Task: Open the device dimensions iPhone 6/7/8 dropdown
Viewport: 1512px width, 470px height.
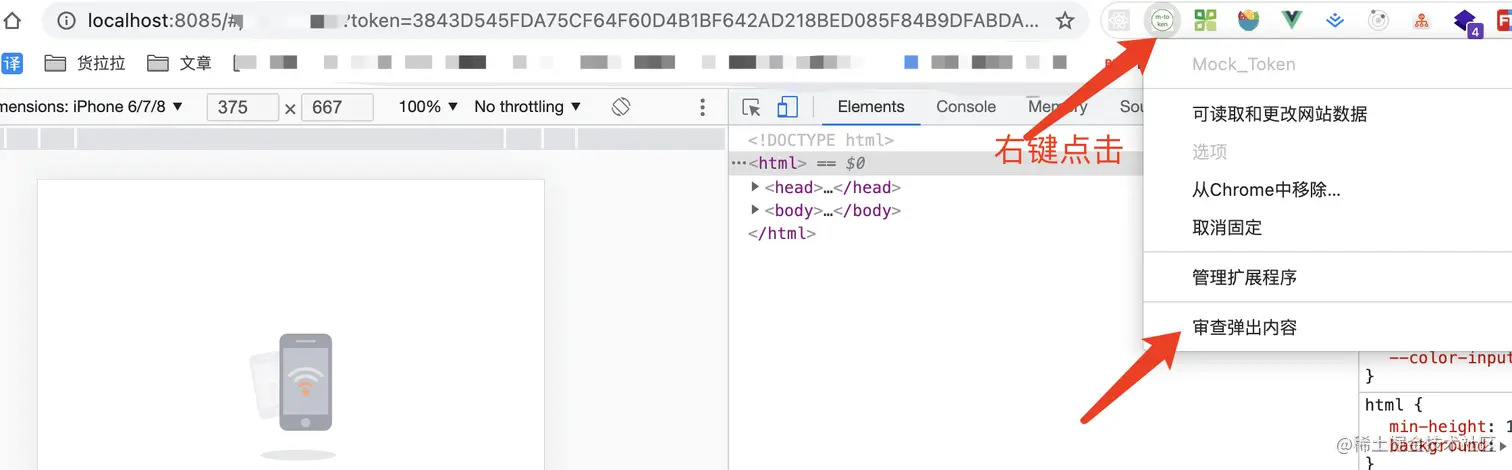Action: click(x=93, y=107)
